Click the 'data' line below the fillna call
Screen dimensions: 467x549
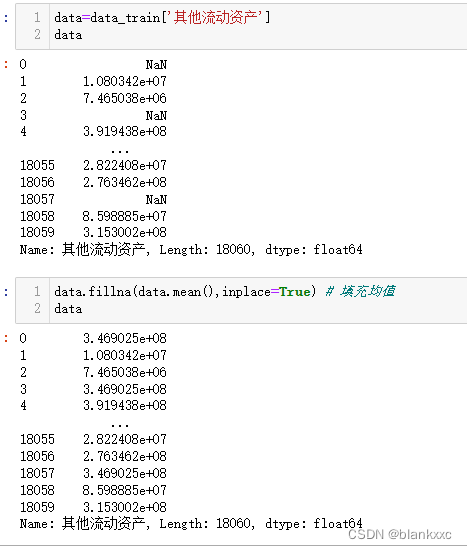68,309
